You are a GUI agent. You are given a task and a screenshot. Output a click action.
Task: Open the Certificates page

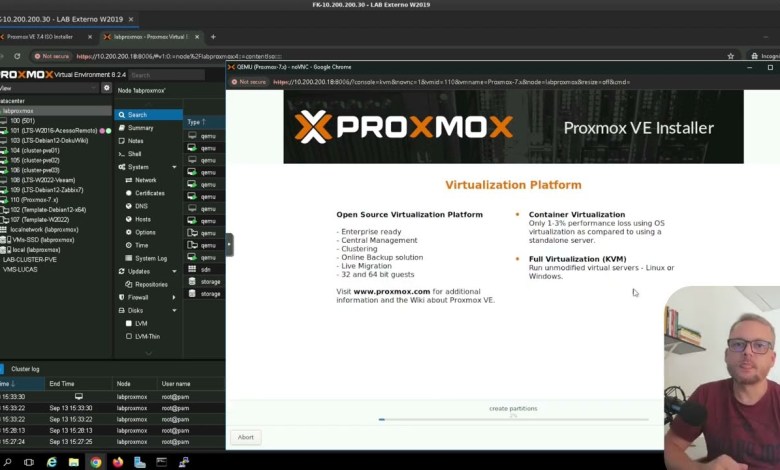(149, 193)
